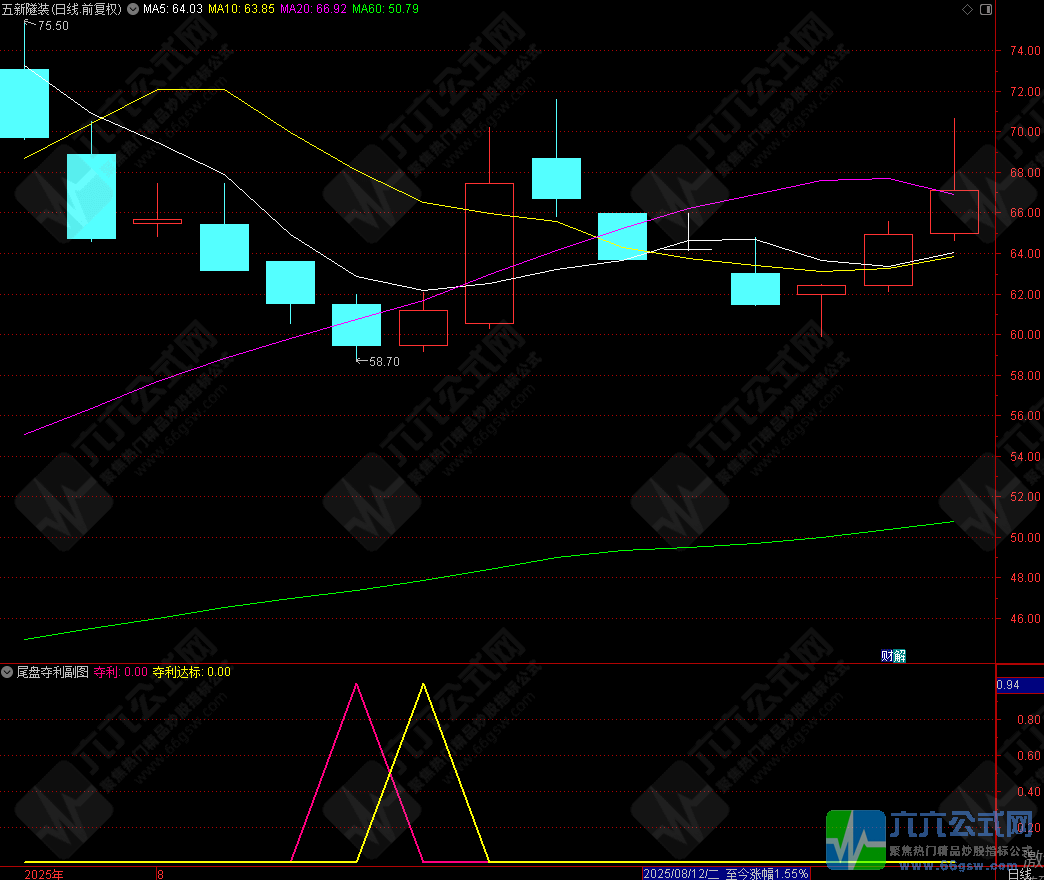
Task: Click the magenta MA20: 66.92 label
Action: coord(313,9)
